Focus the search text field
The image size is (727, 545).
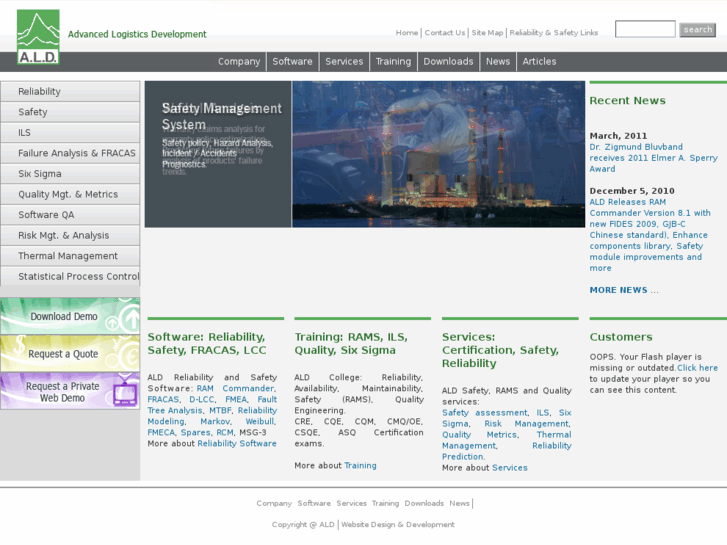tap(645, 29)
